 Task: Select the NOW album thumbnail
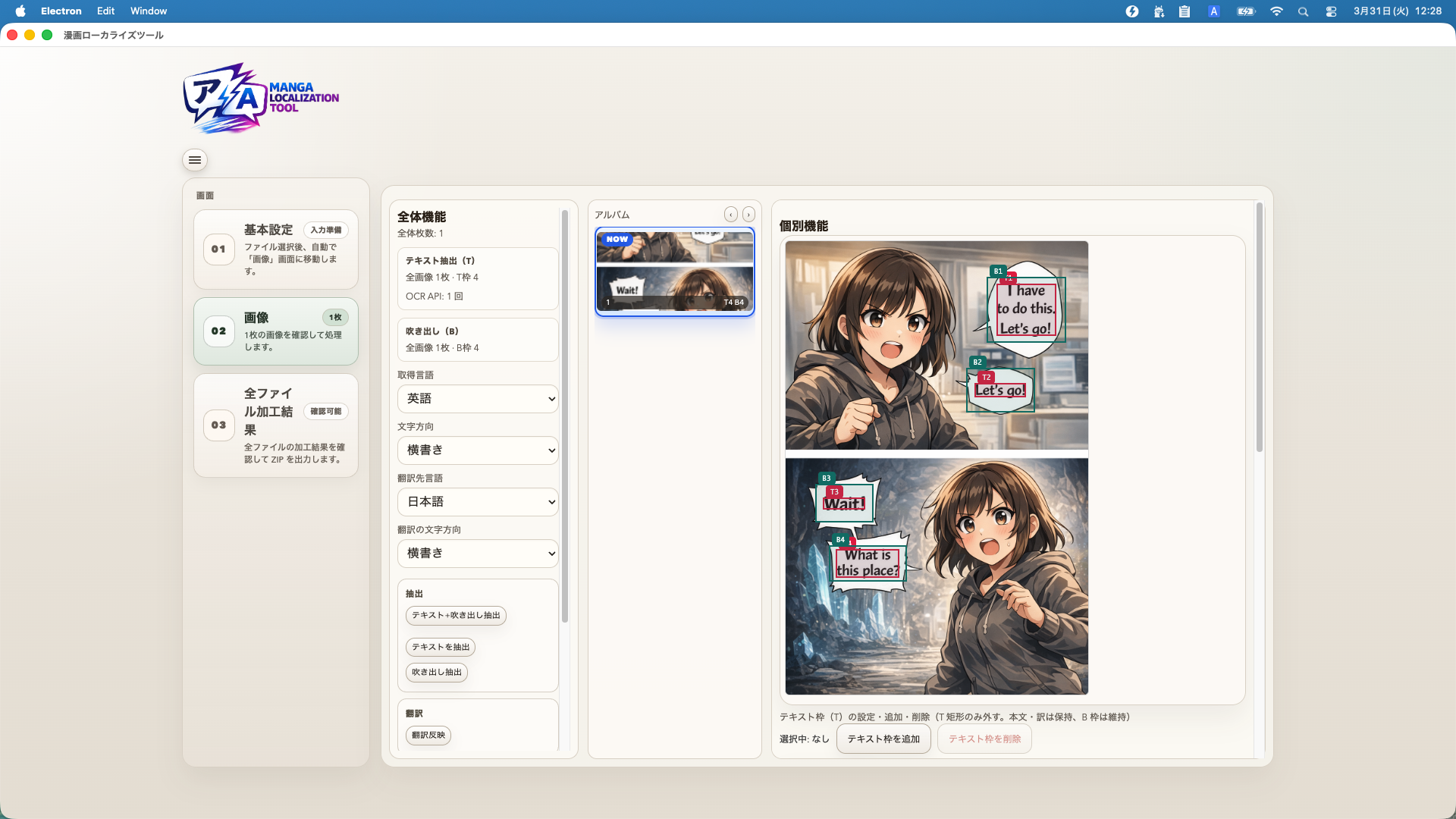674,271
